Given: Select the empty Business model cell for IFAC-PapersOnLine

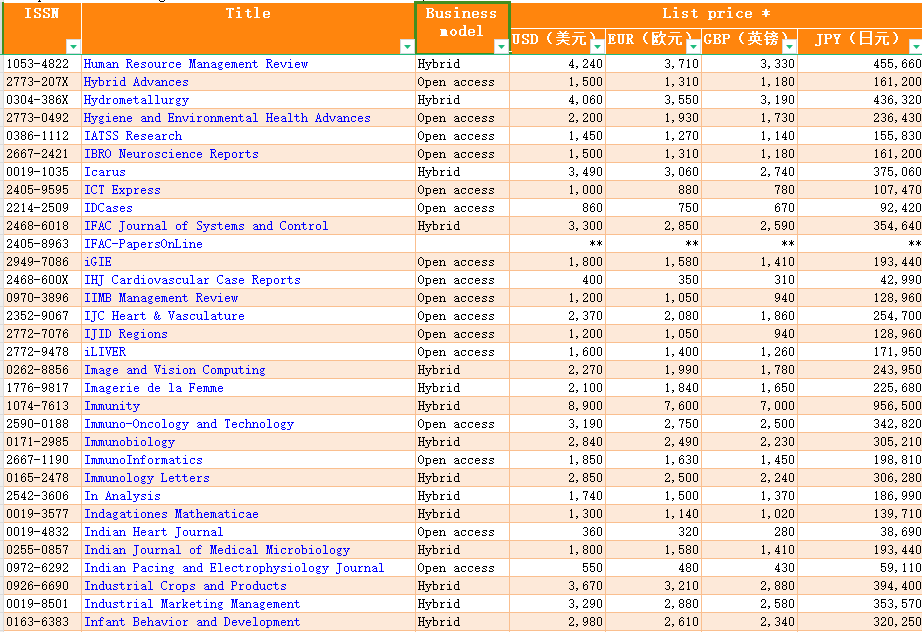Looking at the screenshot, I should click(461, 244).
